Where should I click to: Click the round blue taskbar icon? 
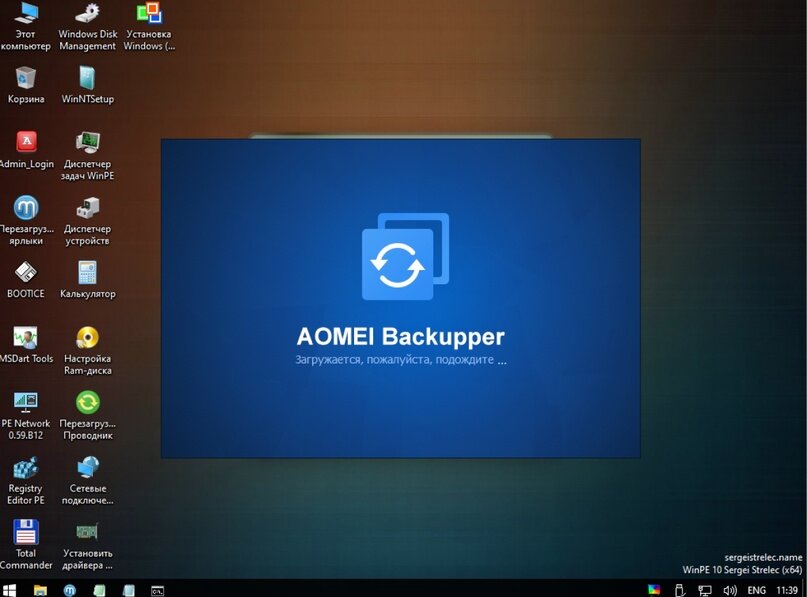(x=69, y=590)
